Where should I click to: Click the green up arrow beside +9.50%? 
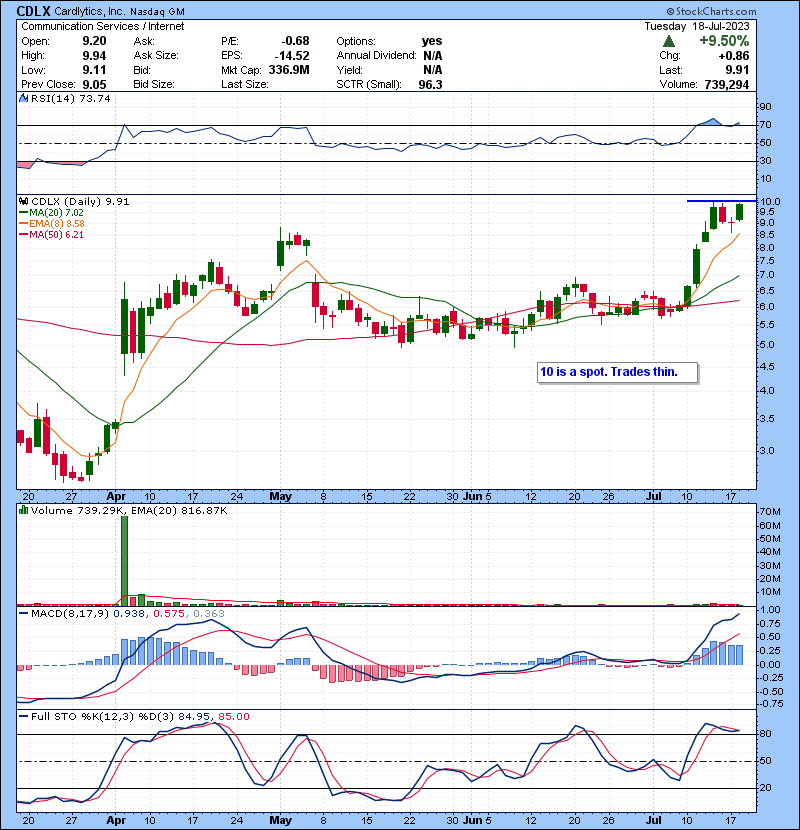(x=669, y=42)
